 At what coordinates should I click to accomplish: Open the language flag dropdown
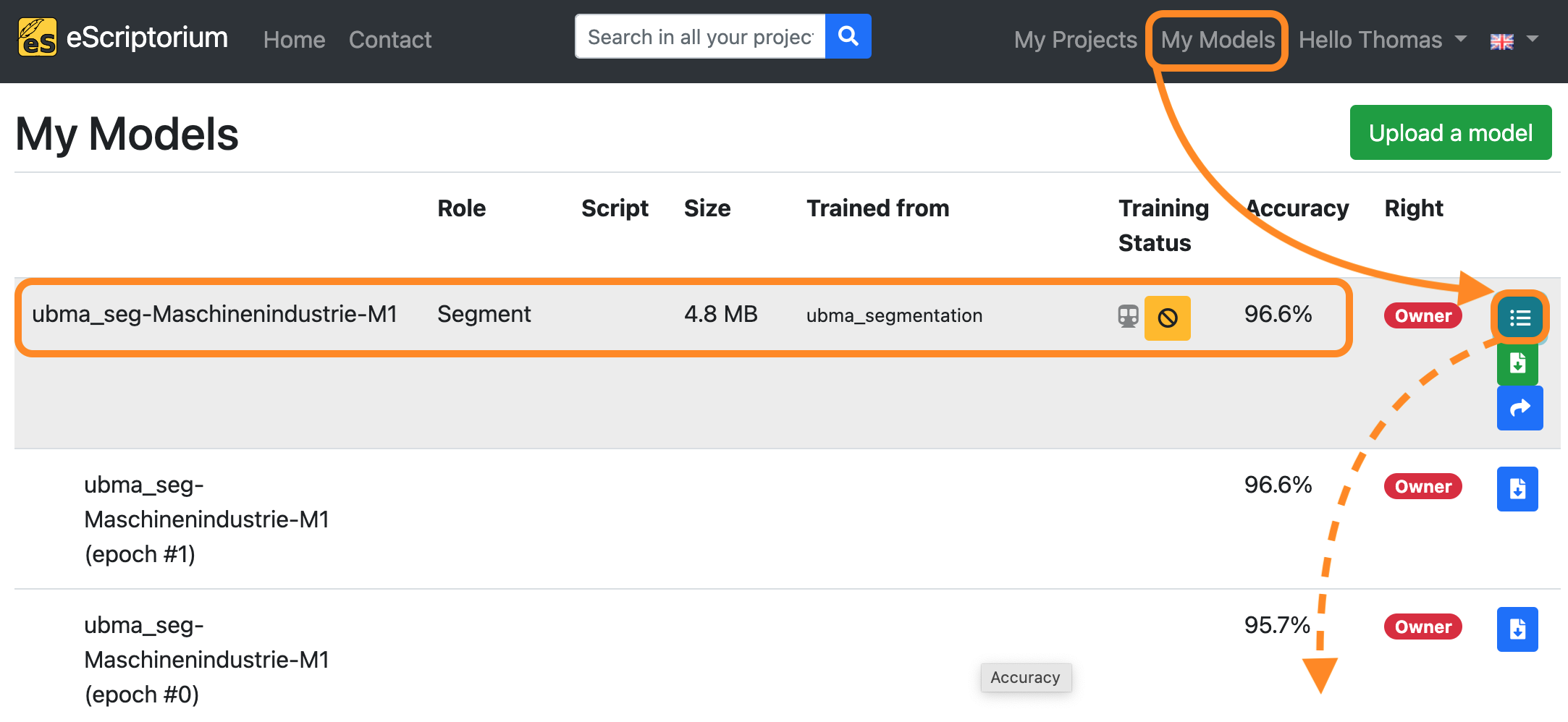1514,41
